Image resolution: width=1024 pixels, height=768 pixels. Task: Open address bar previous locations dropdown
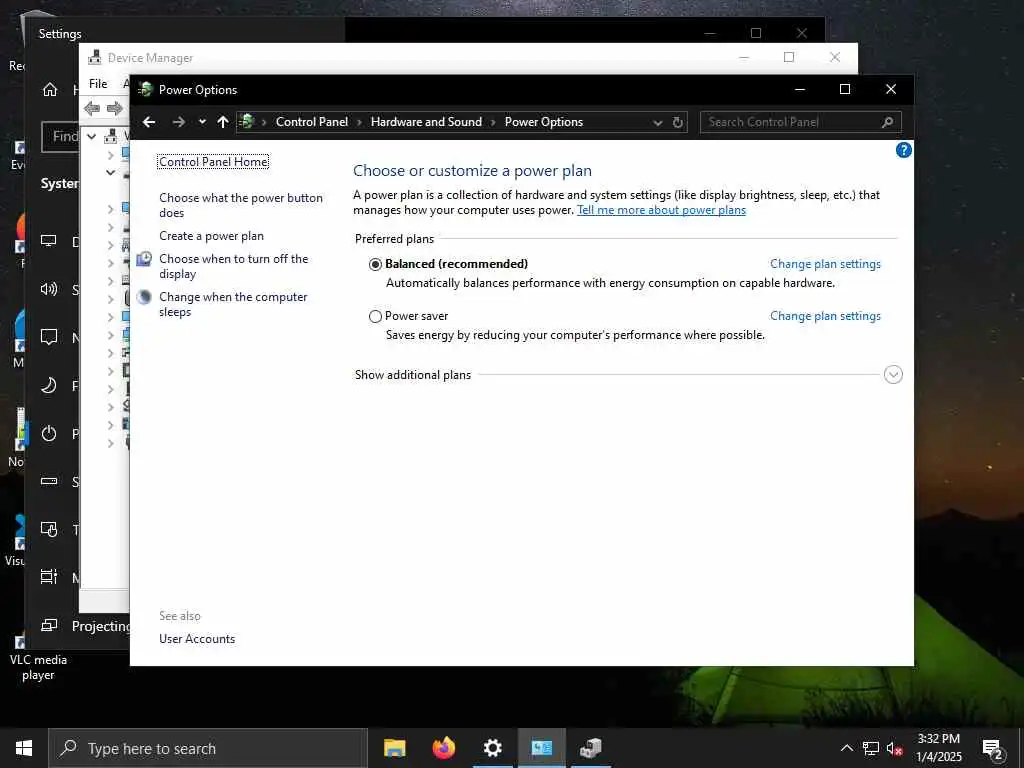pyautogui.click(x=658, y=123)
